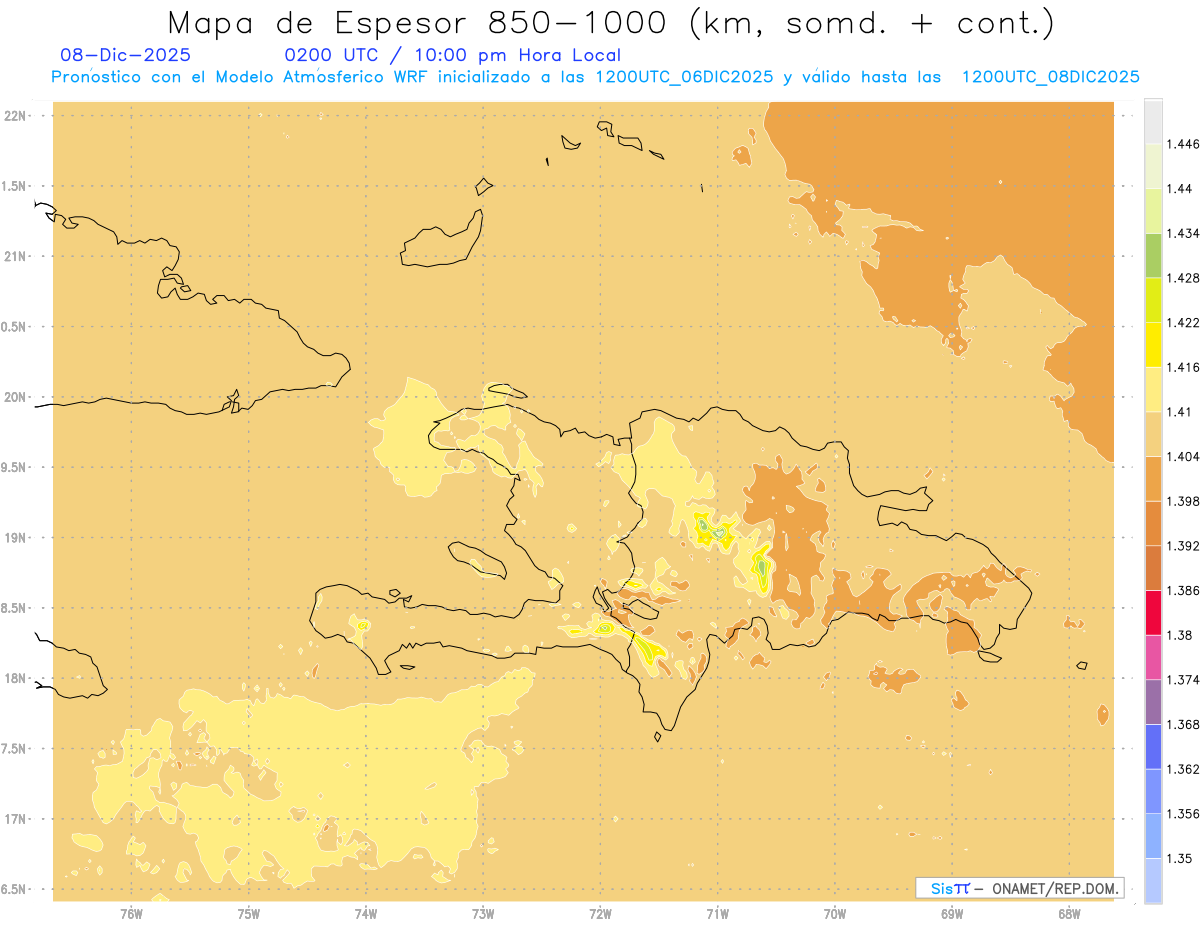
Task: Click the red legend swatch between 1.38 and 1.386
Action: tap(1153, 612)
